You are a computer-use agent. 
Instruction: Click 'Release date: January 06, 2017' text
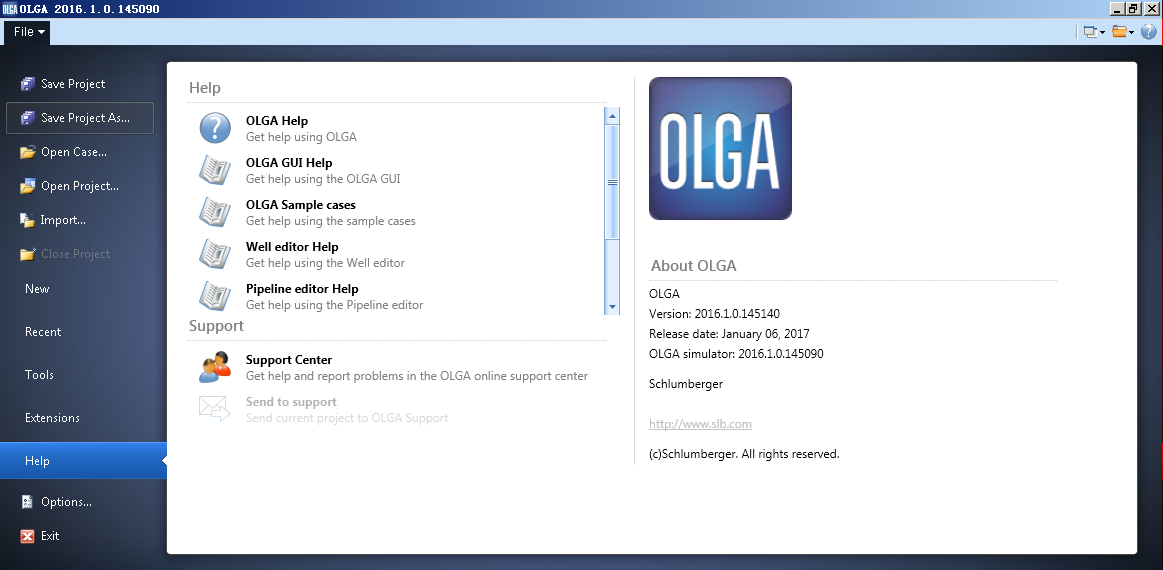(729, 334)
